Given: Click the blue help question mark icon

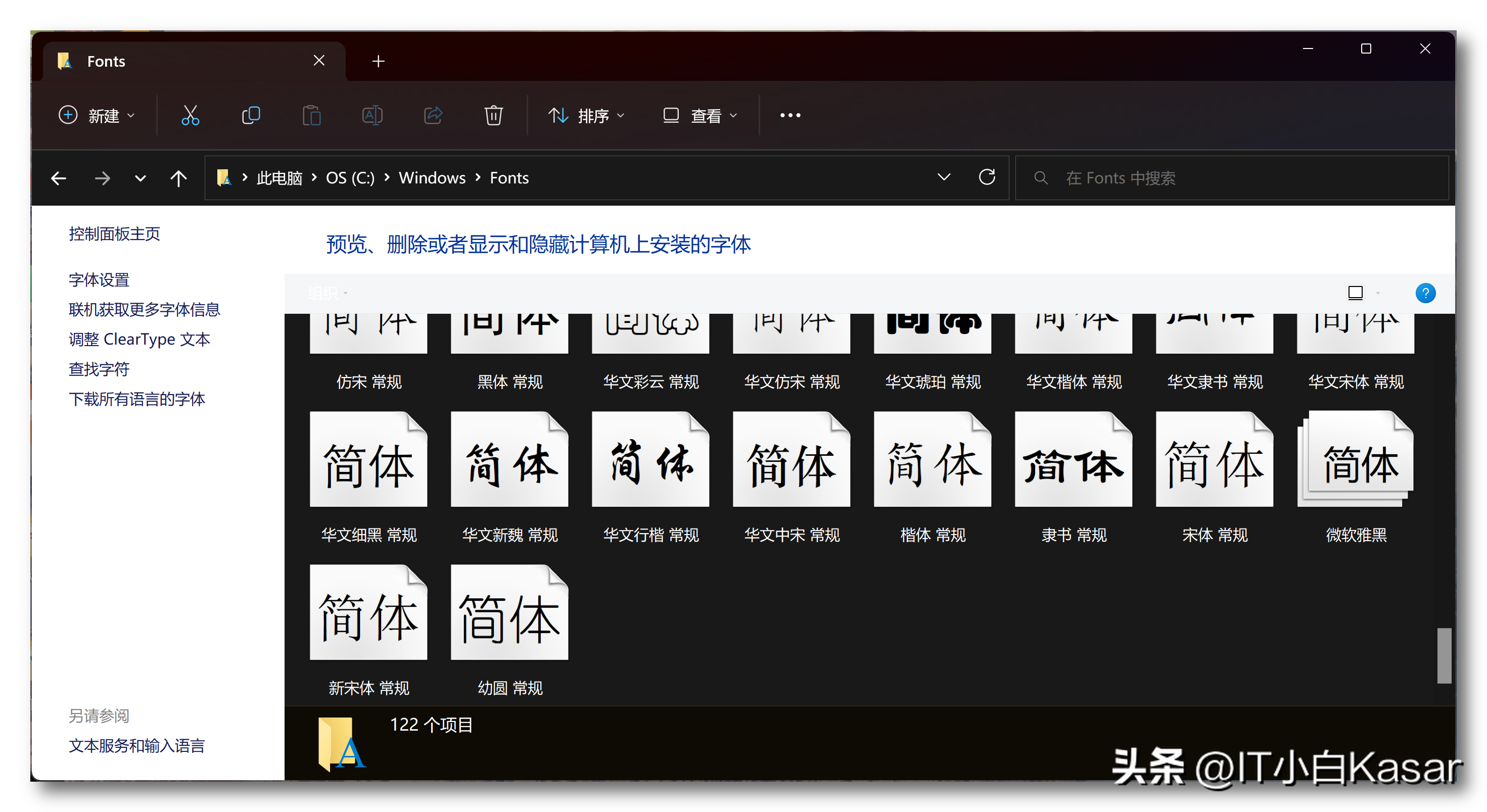Looking at the screenshot, I should click(x=1425, y=293).
